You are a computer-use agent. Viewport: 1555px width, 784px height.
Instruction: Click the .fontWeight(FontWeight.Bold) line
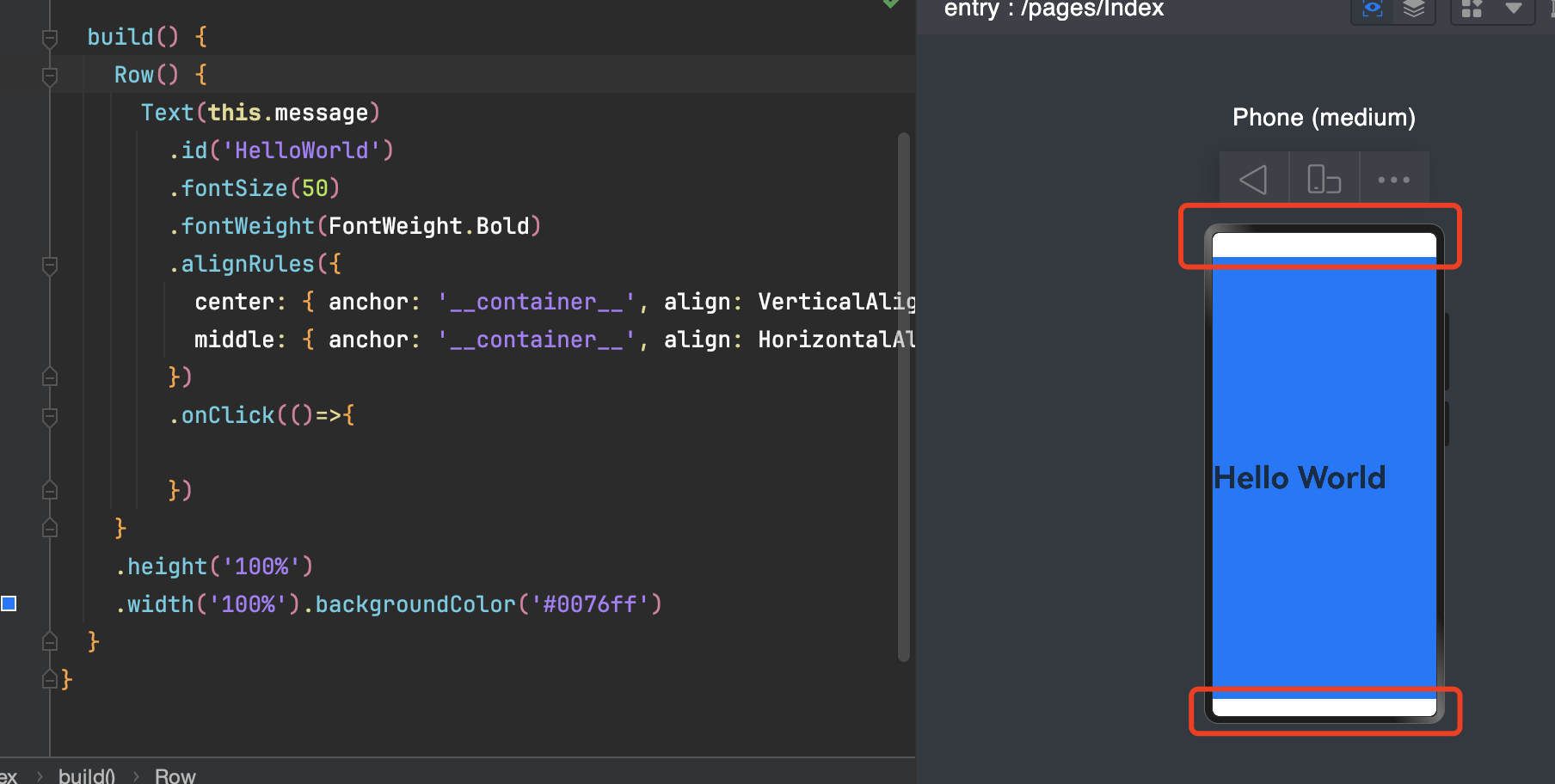pos(355,226)
